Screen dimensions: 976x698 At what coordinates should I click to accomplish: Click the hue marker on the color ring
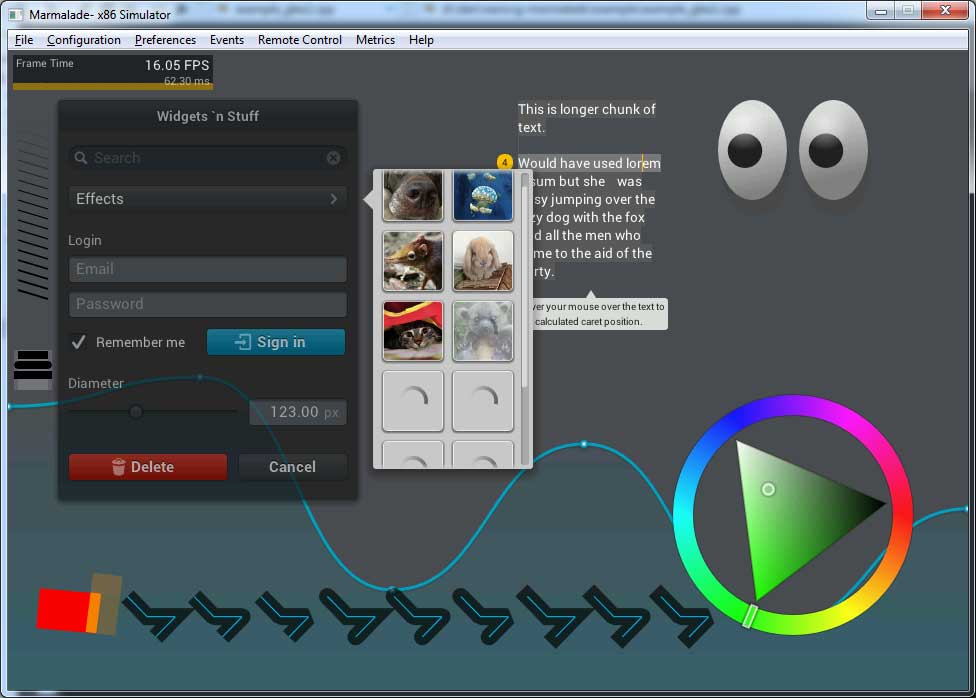click(x=750, y=616)
